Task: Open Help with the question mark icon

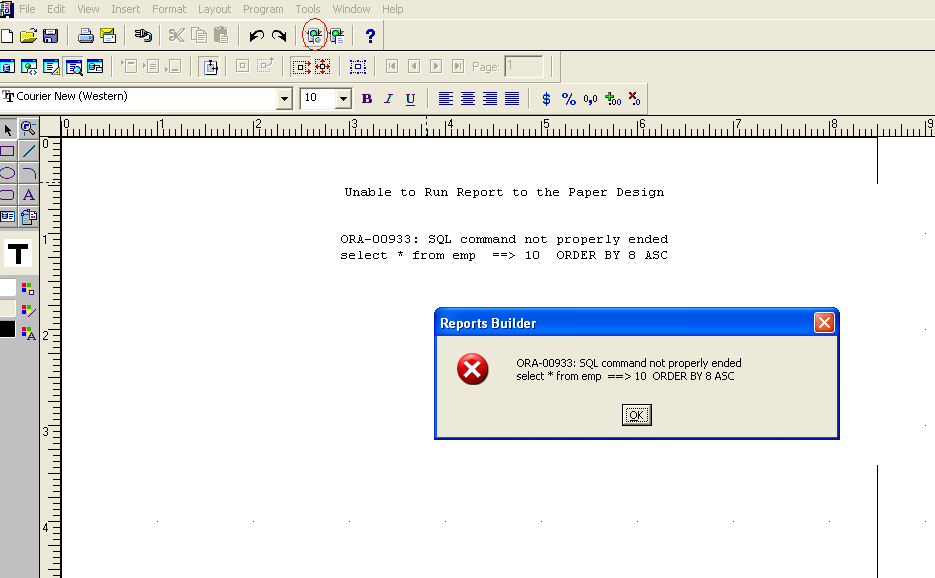Action: [370, 36]
